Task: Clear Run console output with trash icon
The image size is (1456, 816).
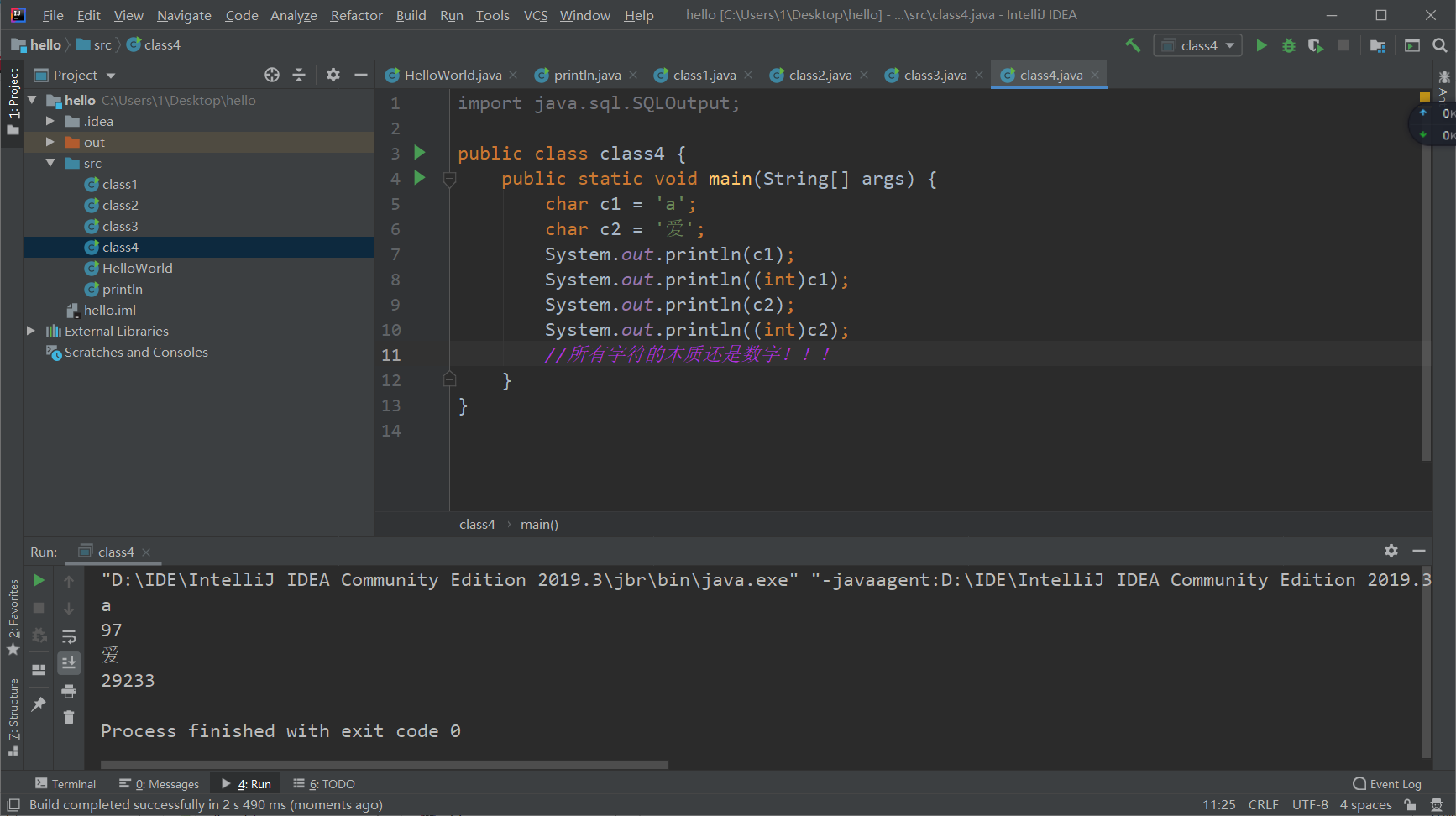Action: click(x=69, y=717)
